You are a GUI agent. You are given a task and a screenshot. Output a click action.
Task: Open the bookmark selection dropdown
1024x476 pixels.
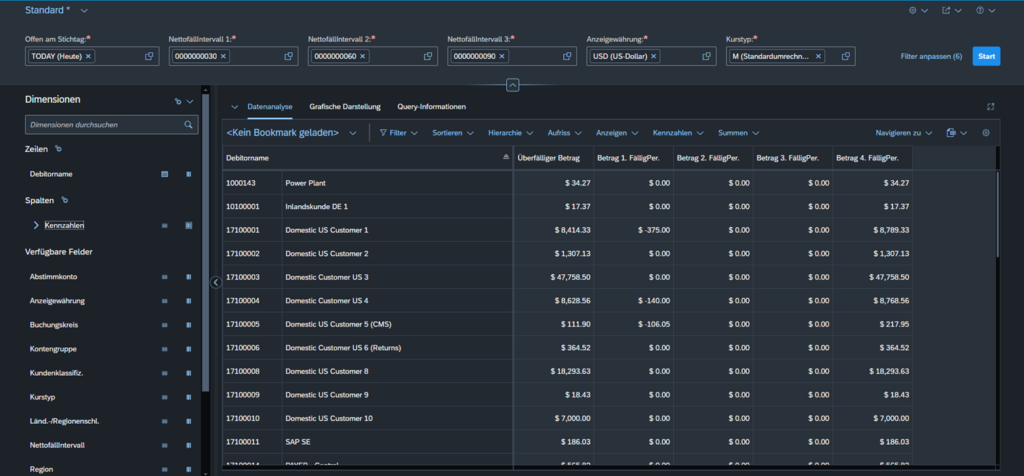click(x=353, y=133)
